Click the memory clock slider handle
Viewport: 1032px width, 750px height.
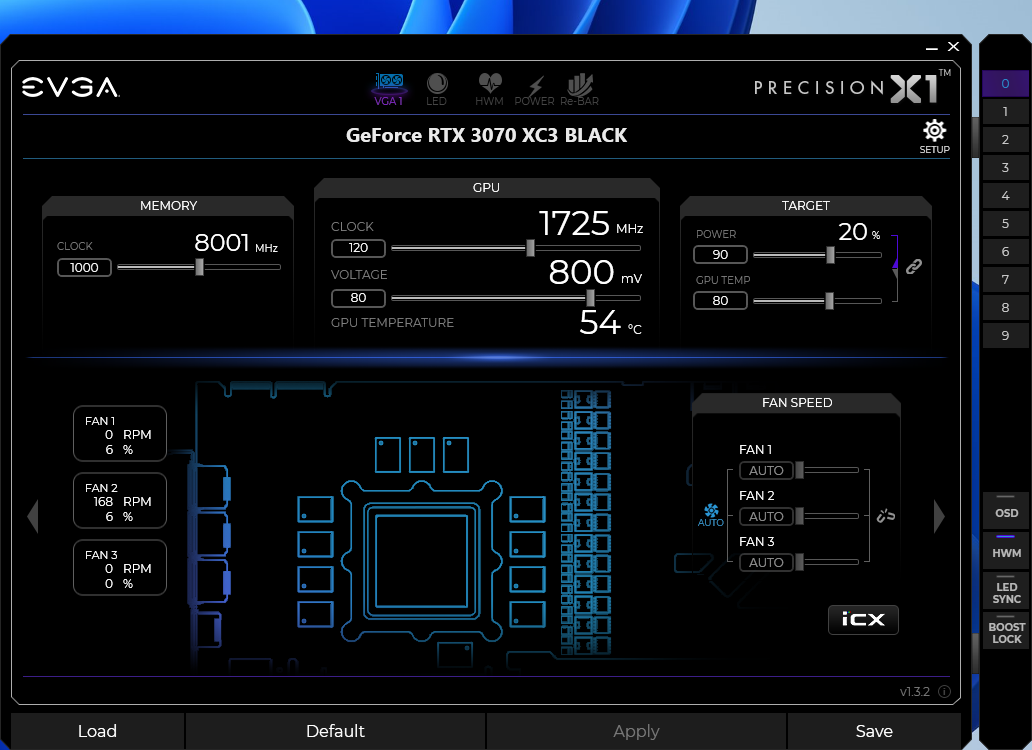199,266
